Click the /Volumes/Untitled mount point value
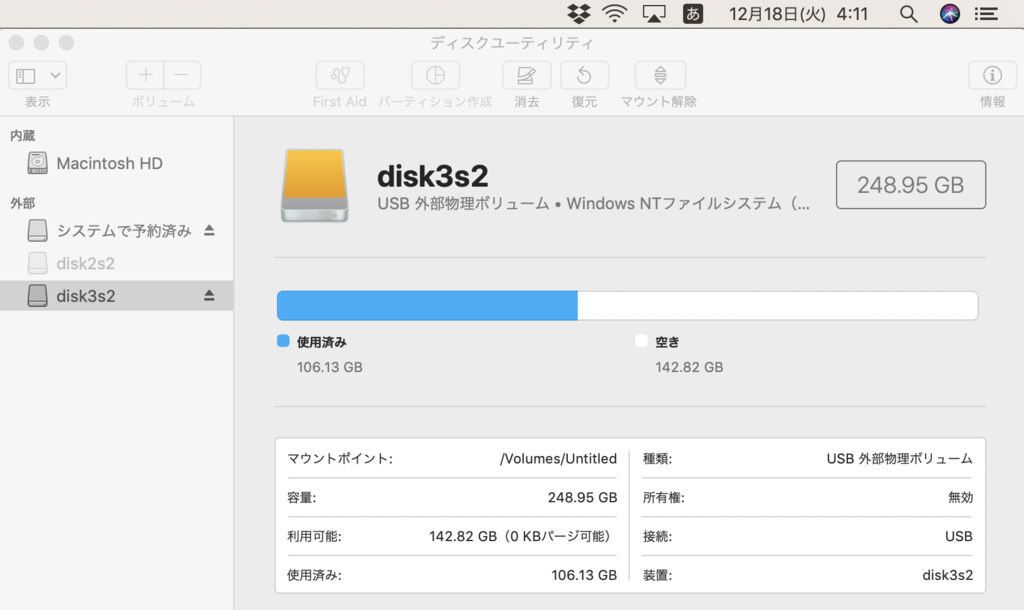1024x610 pixels. (x=558, y=458)
